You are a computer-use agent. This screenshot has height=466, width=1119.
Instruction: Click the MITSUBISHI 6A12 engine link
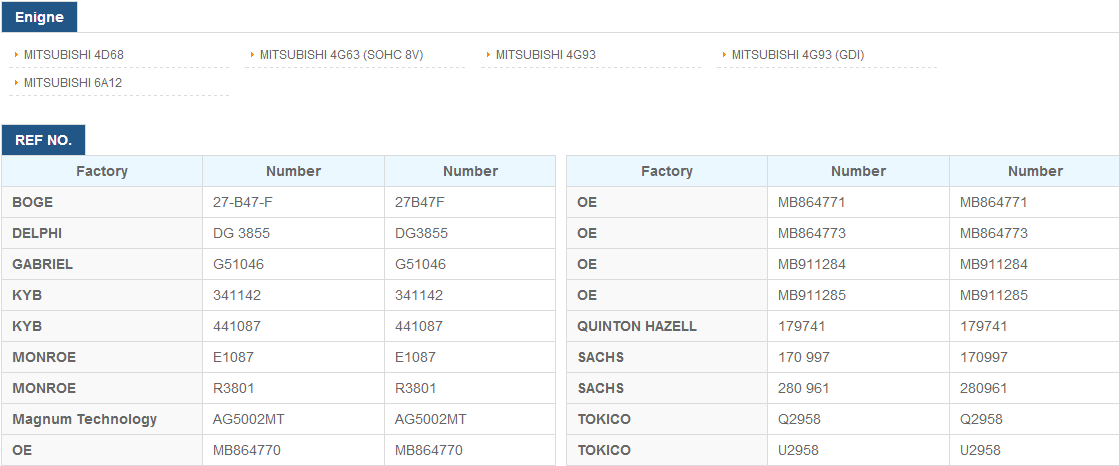(x=73, y=83)
